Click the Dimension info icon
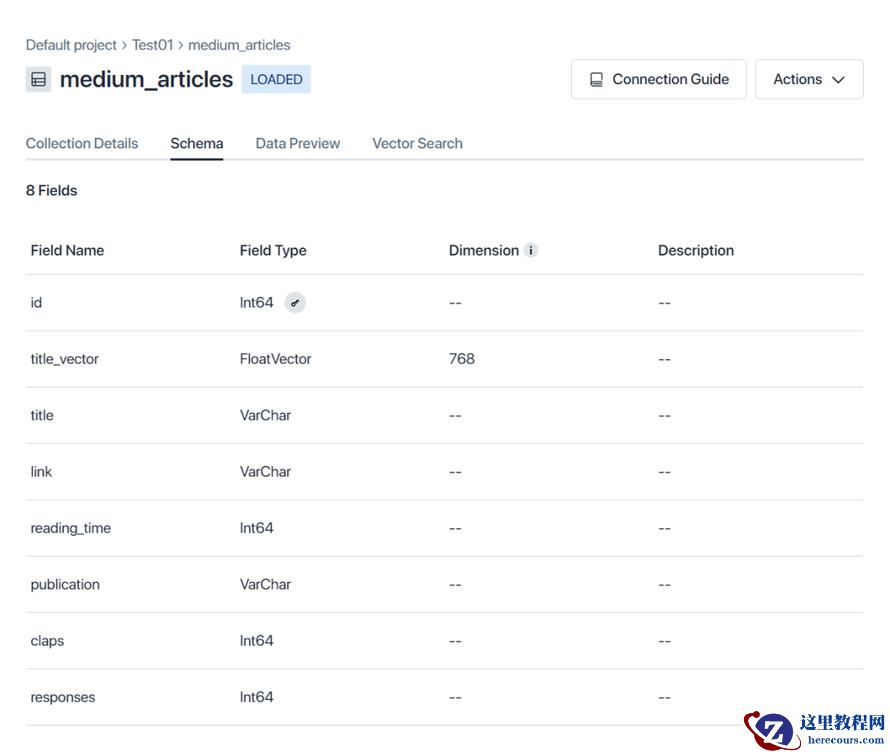The height and width of the screenshot is (752, 890). click(531, 250)
